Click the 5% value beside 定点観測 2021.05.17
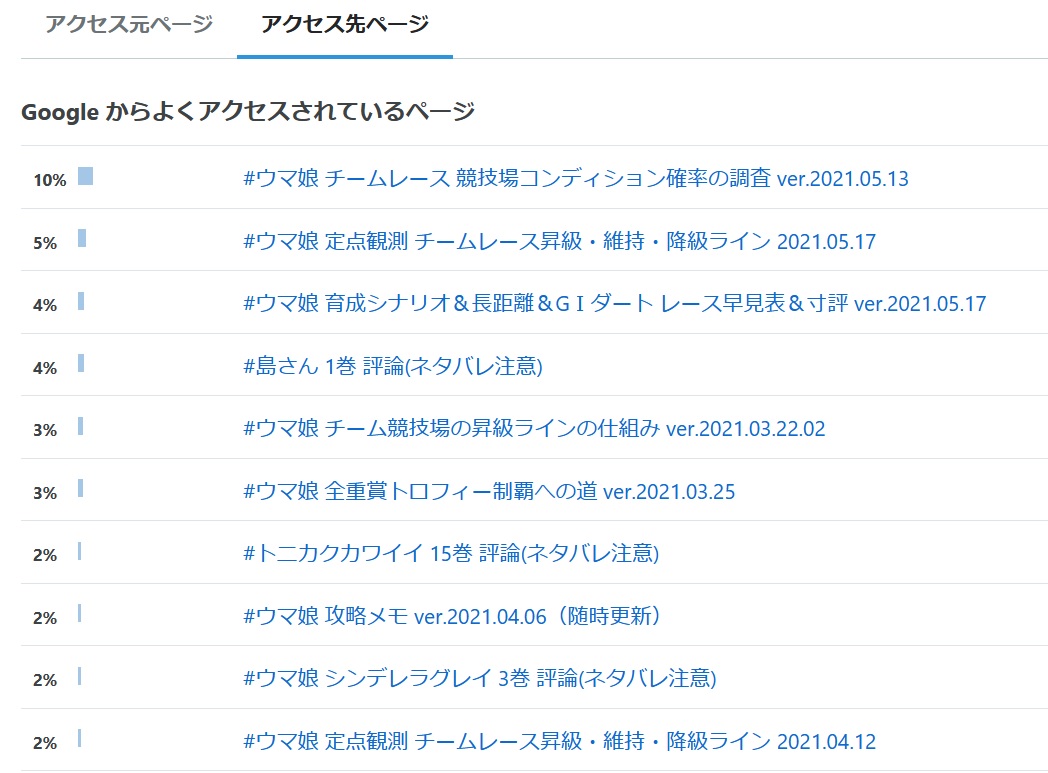 tap(45, 243)
